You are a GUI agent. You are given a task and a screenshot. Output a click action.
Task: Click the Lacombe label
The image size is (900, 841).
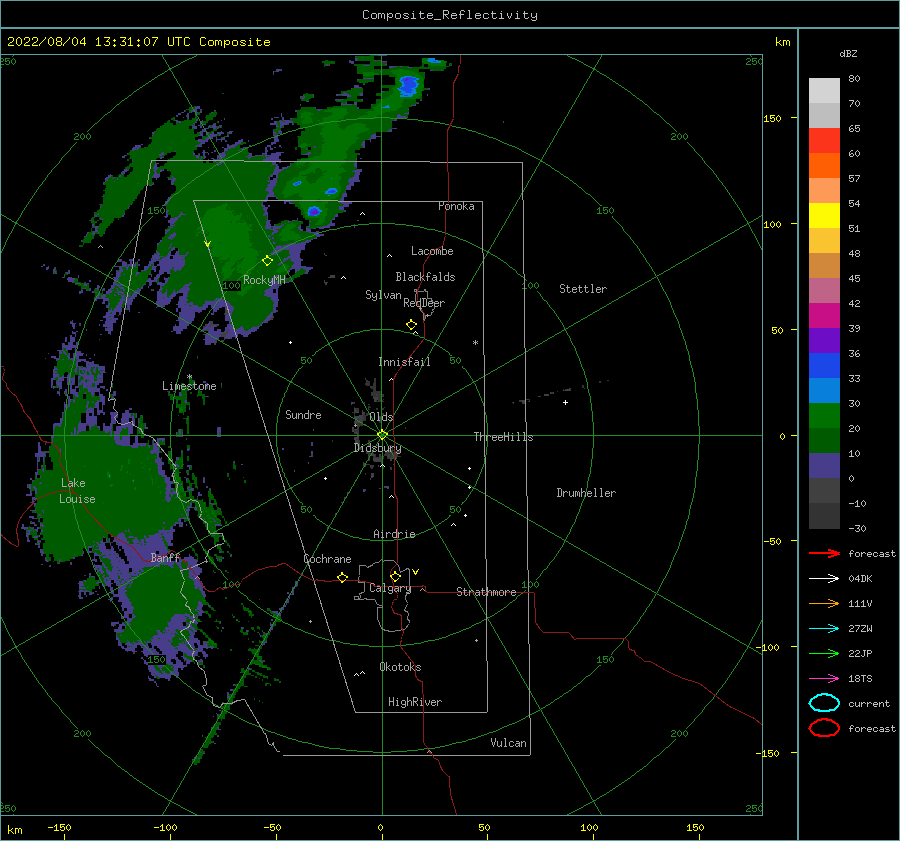tap(432, 251)
